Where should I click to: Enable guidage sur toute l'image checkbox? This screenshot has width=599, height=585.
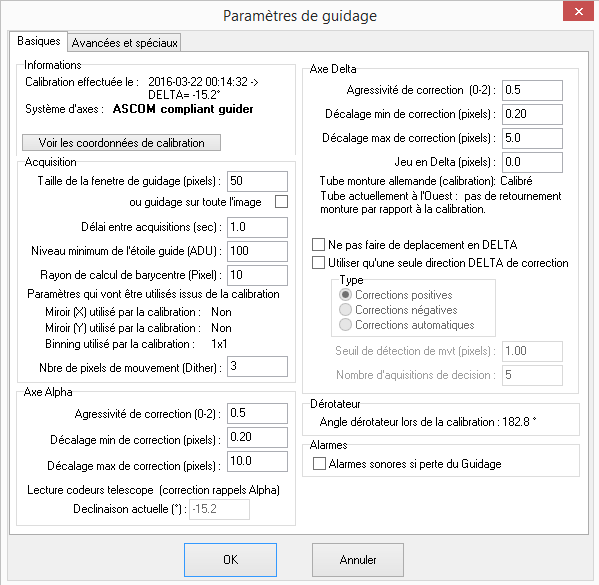[282, 202]
